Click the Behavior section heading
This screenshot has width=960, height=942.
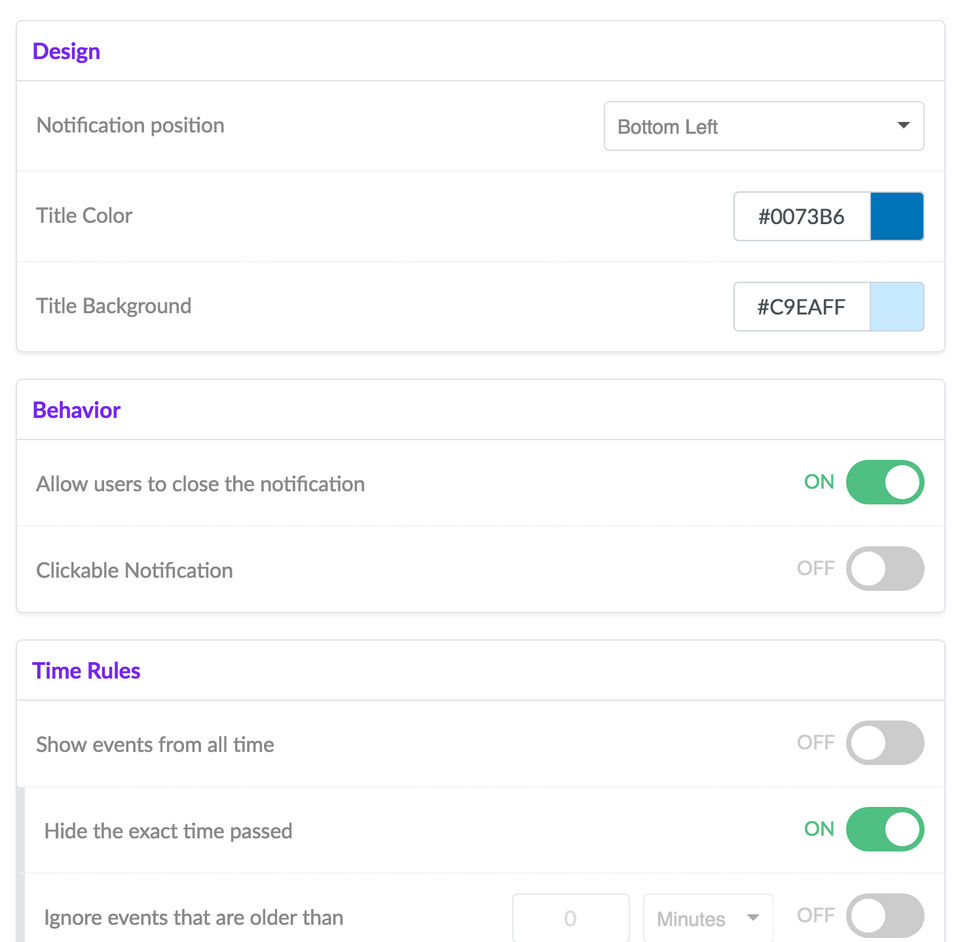pyautogui.click(x=76, y=410)
